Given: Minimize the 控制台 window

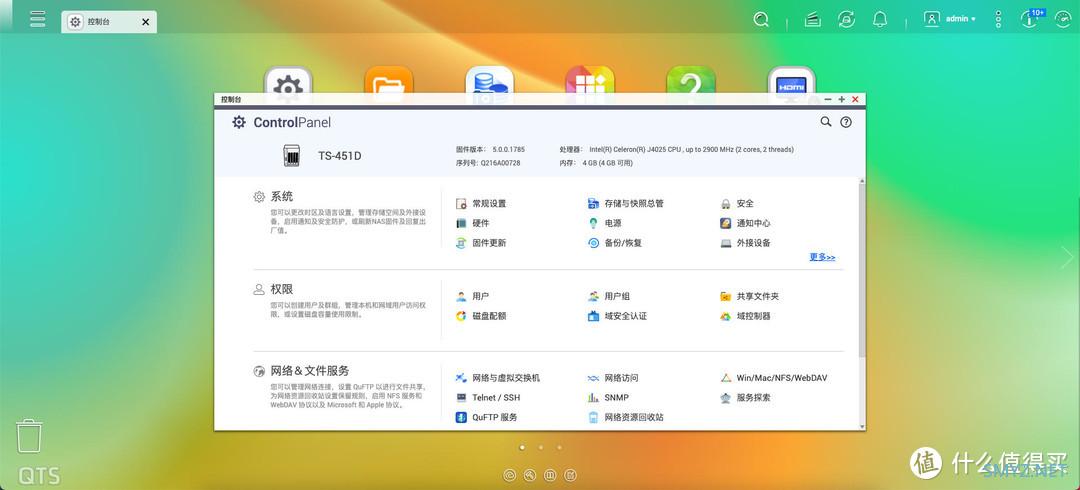Looking at the screenshot, I should [x=828, y=99].
